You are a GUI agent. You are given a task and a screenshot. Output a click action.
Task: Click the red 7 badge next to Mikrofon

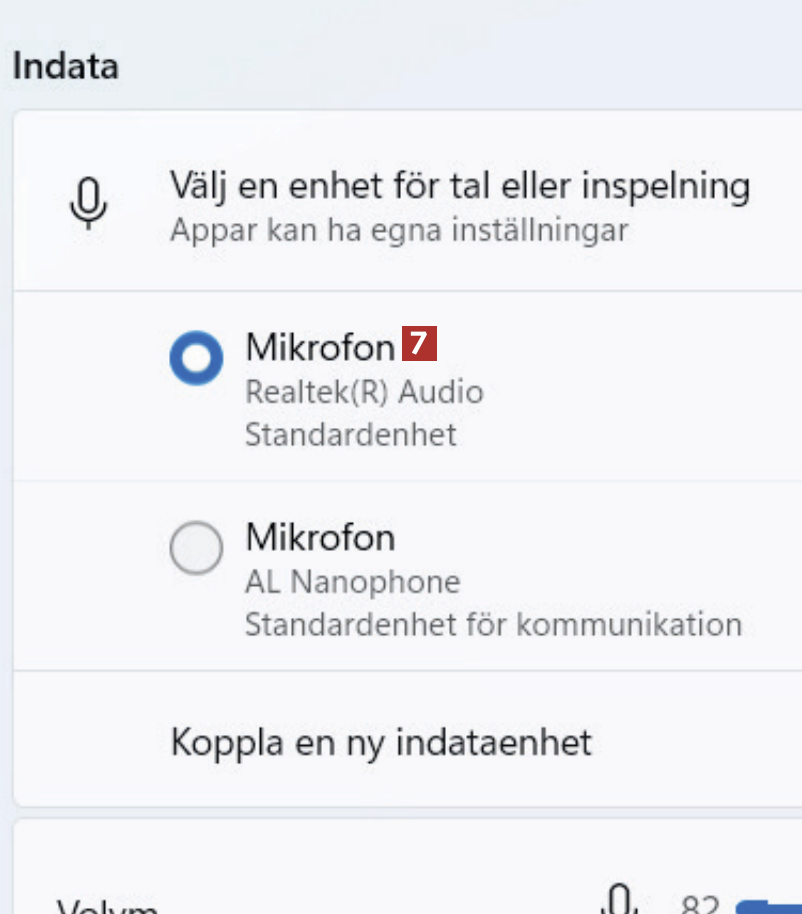pyautogui.click(x=420, y=344)
